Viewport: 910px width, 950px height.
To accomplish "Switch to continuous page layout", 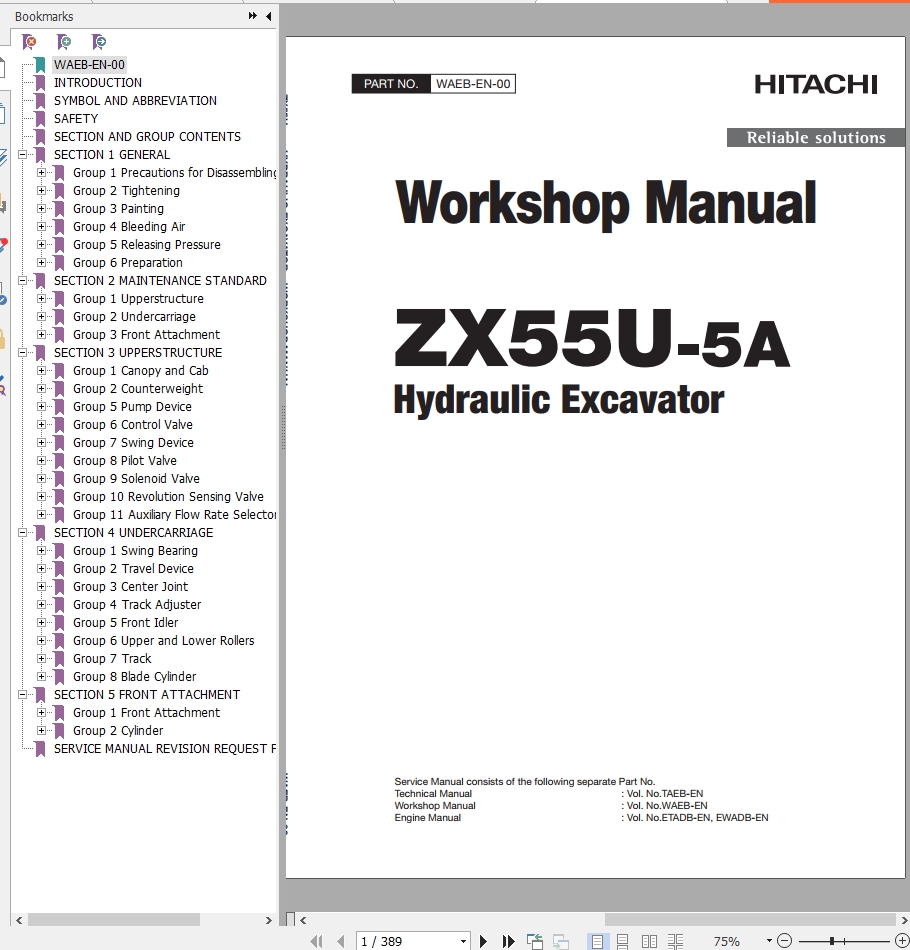I will [622, 941].
